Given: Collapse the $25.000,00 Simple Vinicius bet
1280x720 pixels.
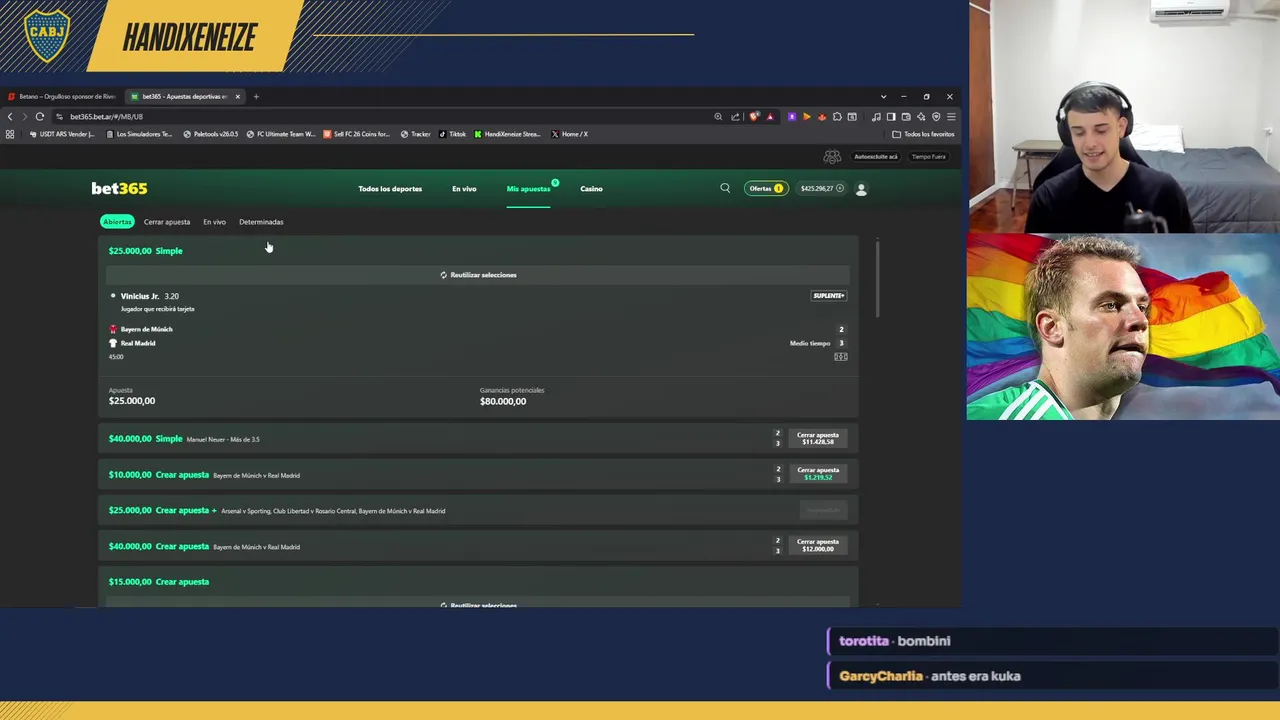Looking at the screenshot, I should tap(478, 251).
